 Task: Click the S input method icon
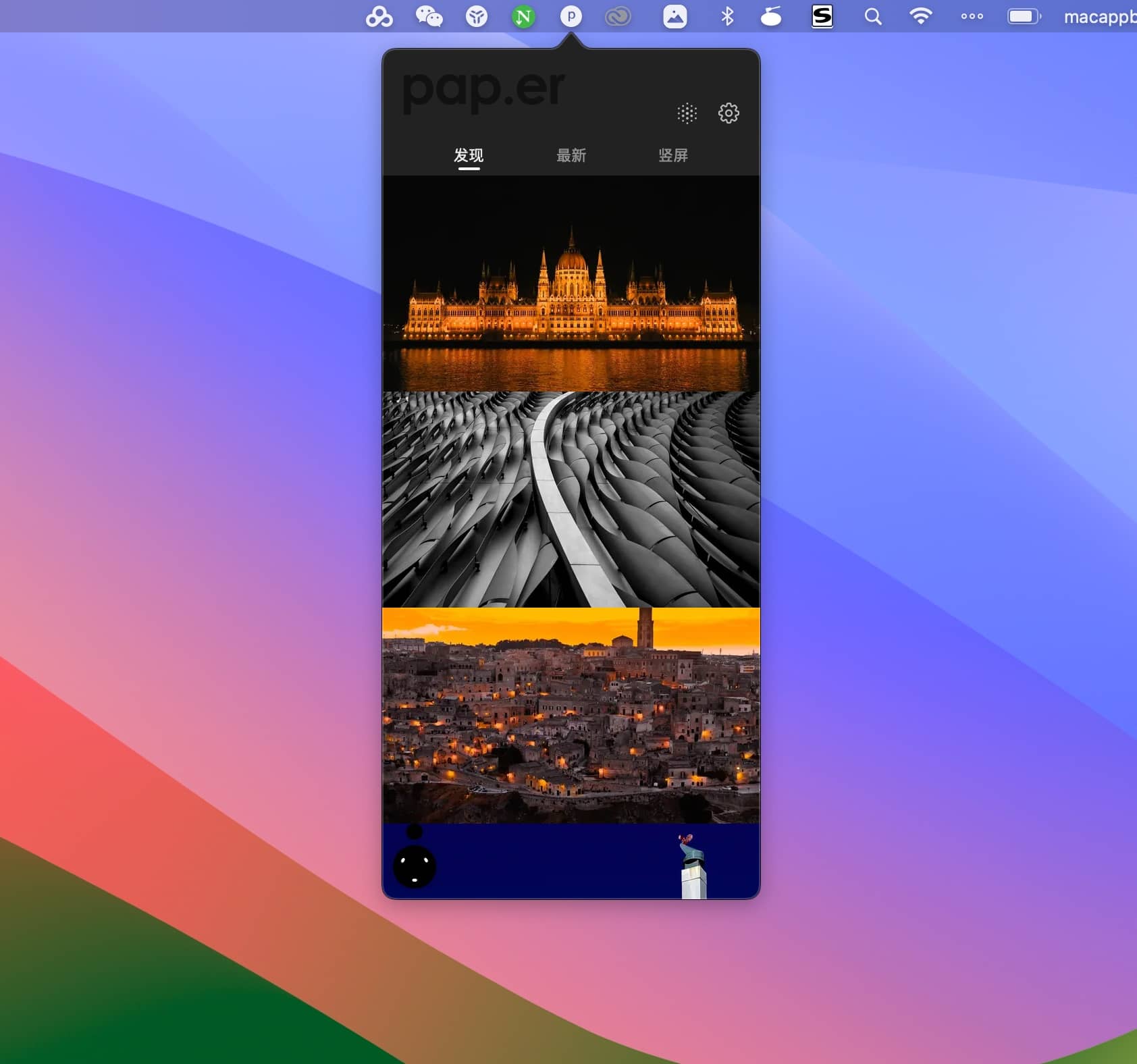tap(822, 16)
